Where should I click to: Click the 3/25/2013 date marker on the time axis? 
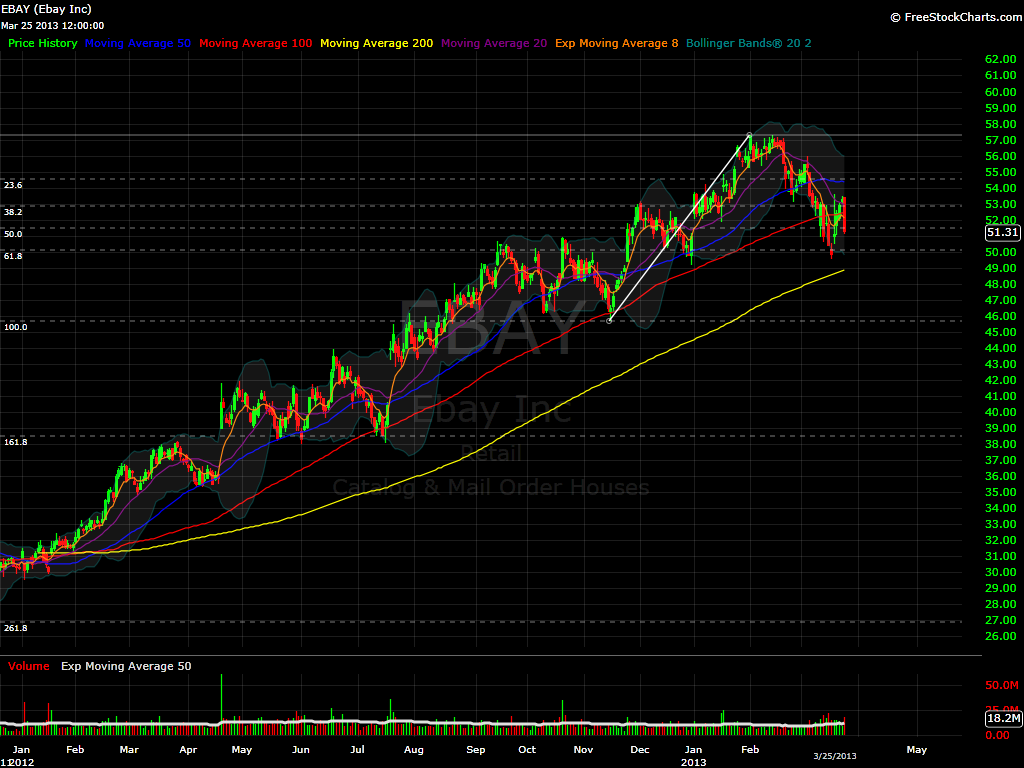point(834,756)
